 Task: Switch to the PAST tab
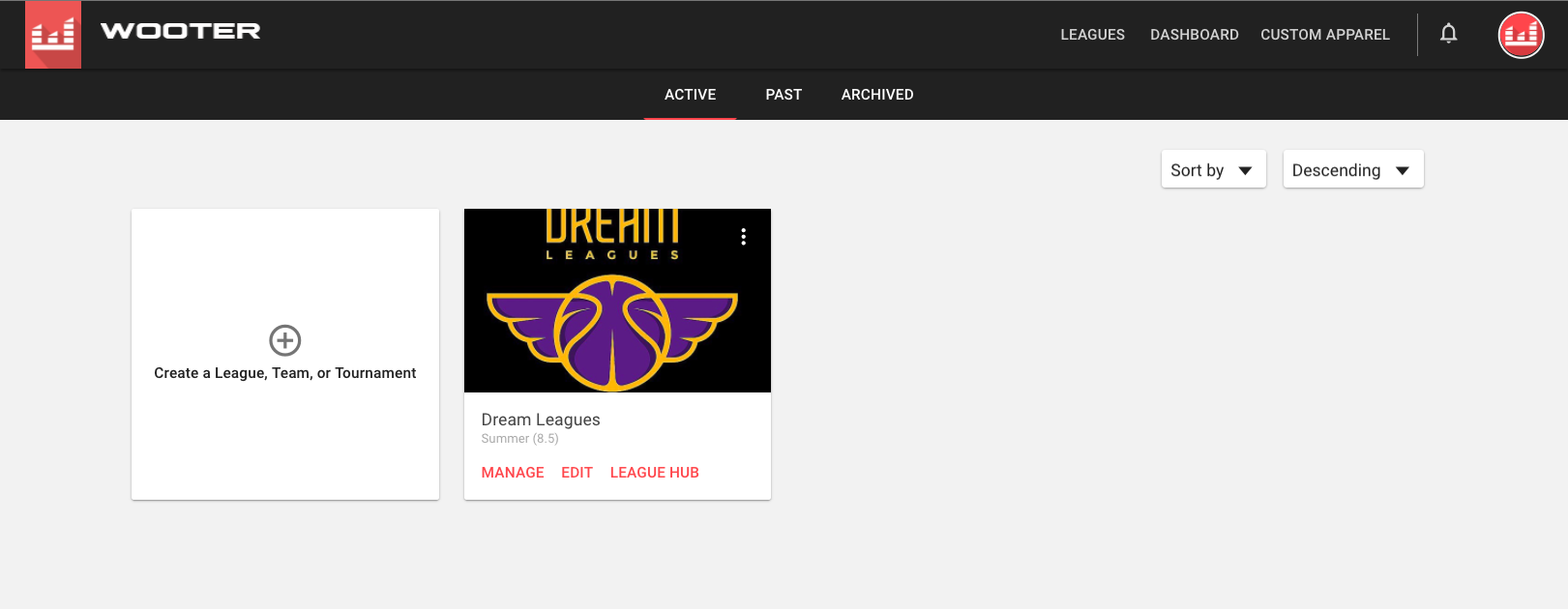784,95
